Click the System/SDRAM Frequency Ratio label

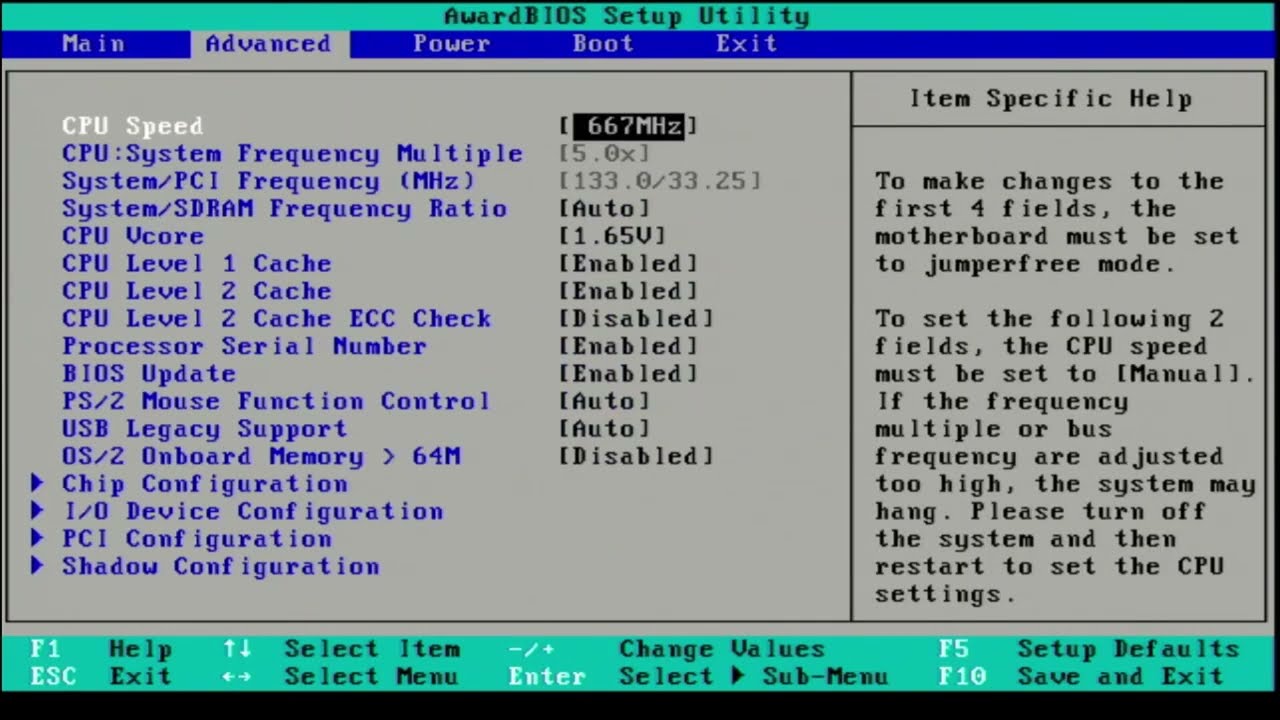pos(285,209)
